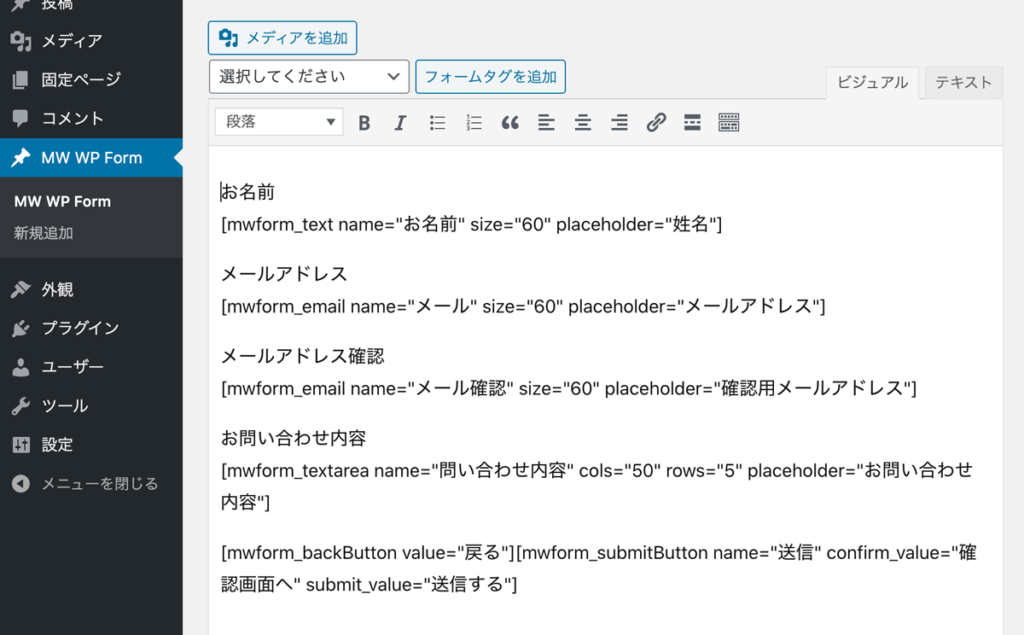This screenshot has width=1024, height=635.
Task: Align text left
Action: tap(547, 123)
